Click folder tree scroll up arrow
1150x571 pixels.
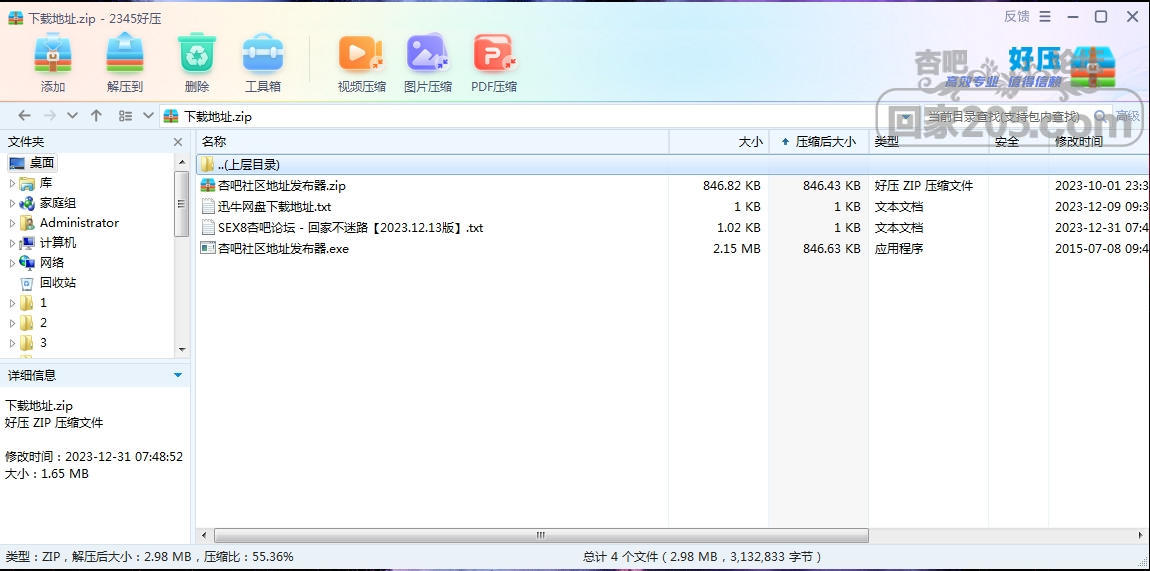pos(182,162)
